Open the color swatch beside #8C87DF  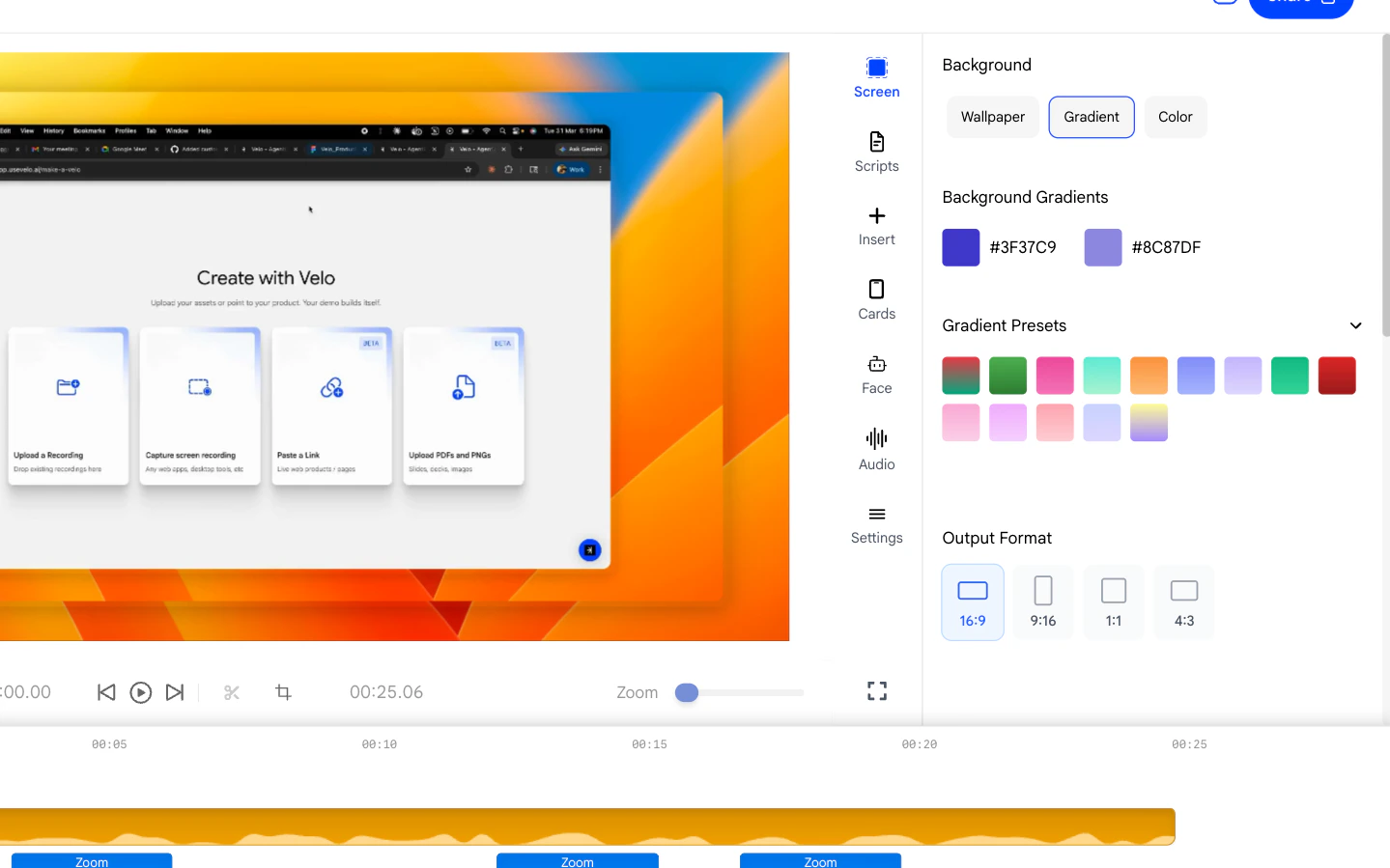[1103, 247]
